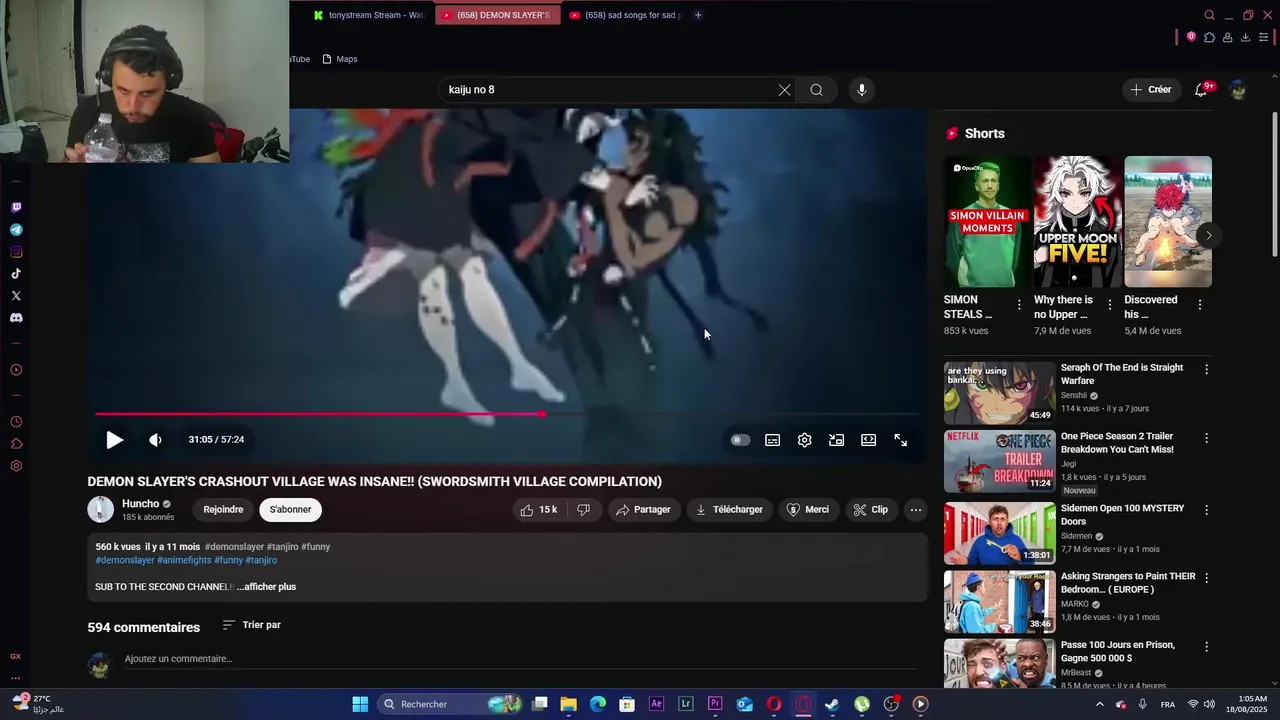Open browser extensions puzzle icon
Image resolution: width=1280 pixels, height=720 pixels.
pyautogui.click(x=1209, y=37)
